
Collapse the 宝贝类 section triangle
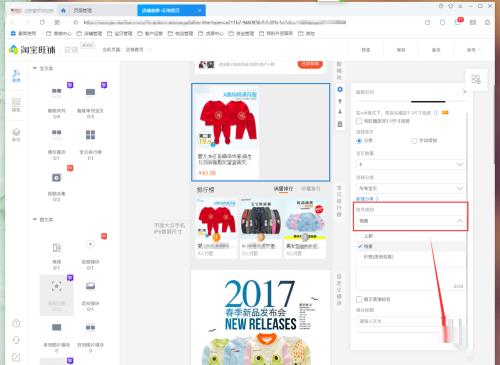pos(35,68)
